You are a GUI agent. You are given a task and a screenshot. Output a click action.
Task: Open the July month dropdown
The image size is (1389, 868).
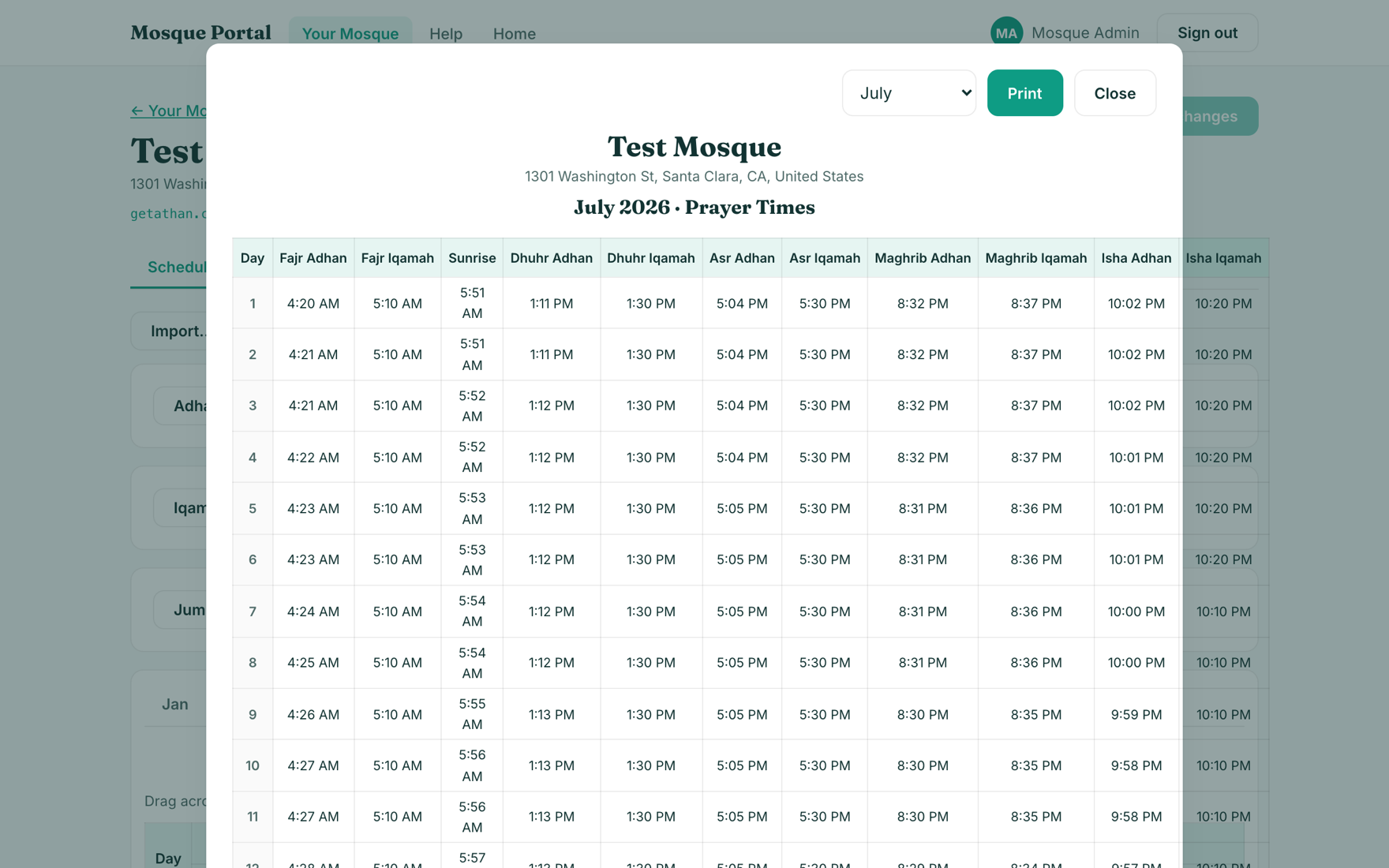909,93
